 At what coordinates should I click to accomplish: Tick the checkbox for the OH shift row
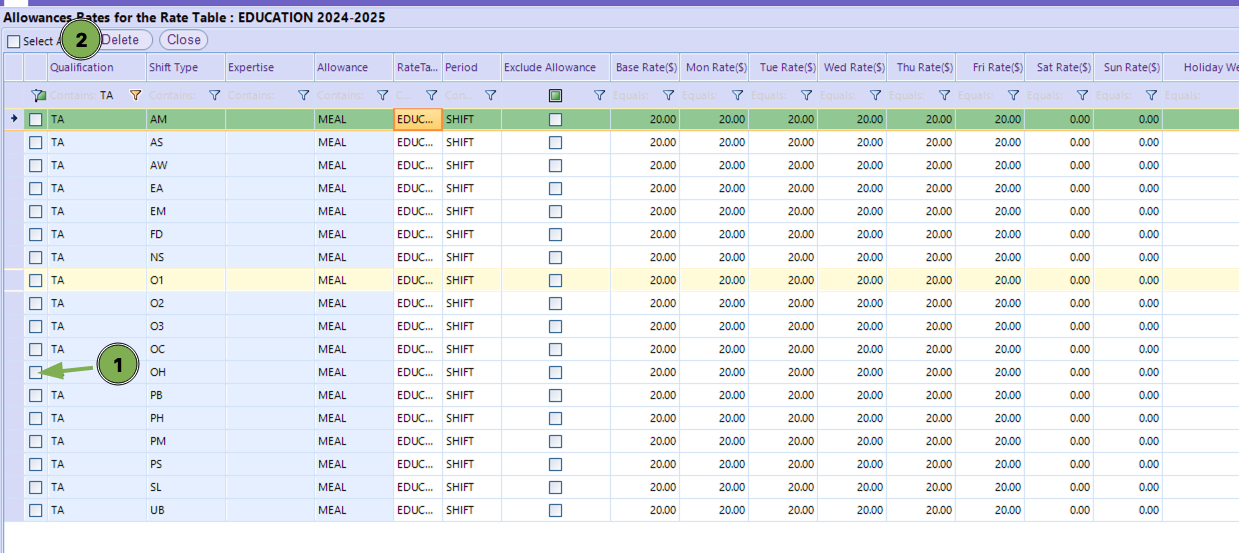pos(36,372)
